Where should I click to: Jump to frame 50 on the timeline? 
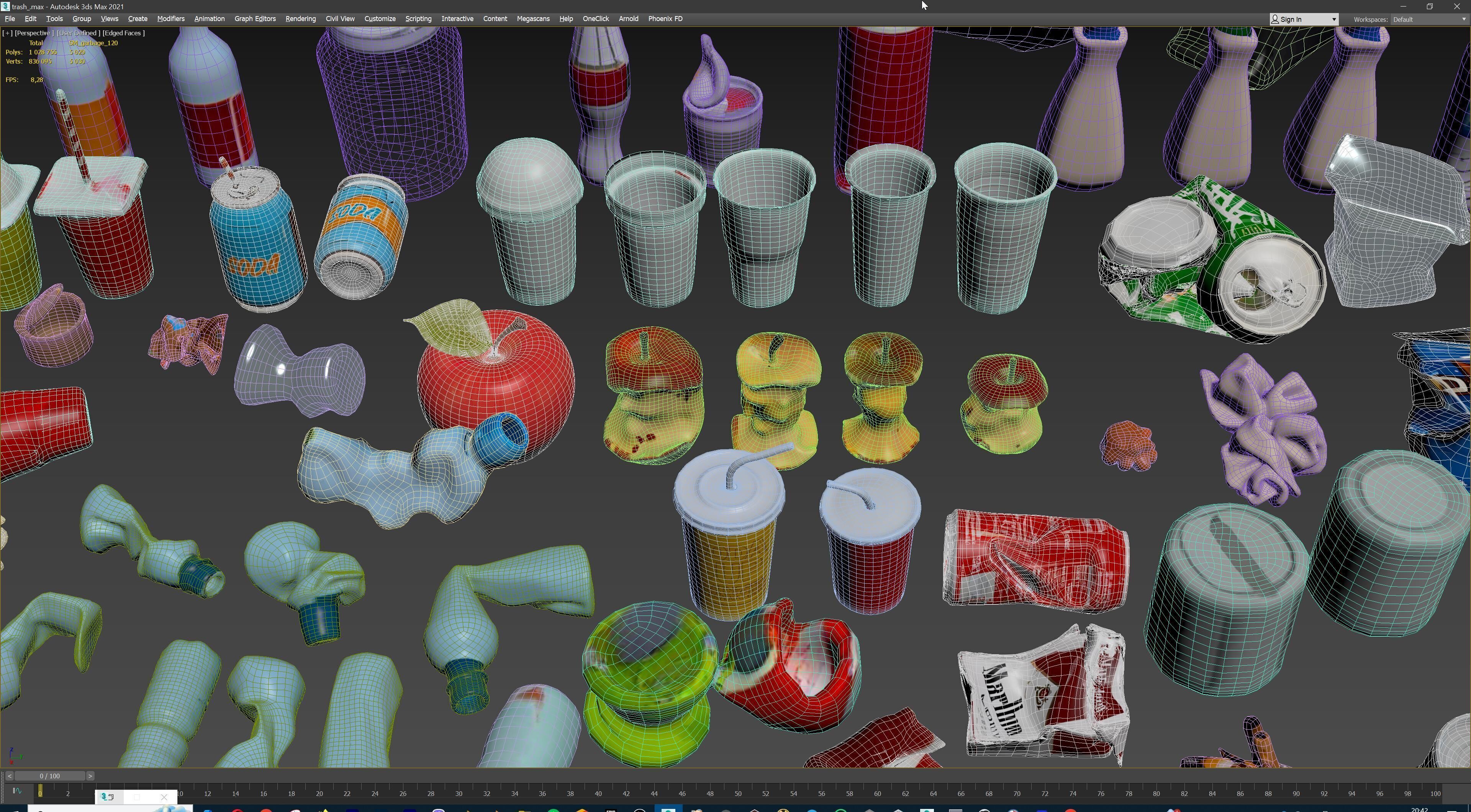(x=738, y=793)
